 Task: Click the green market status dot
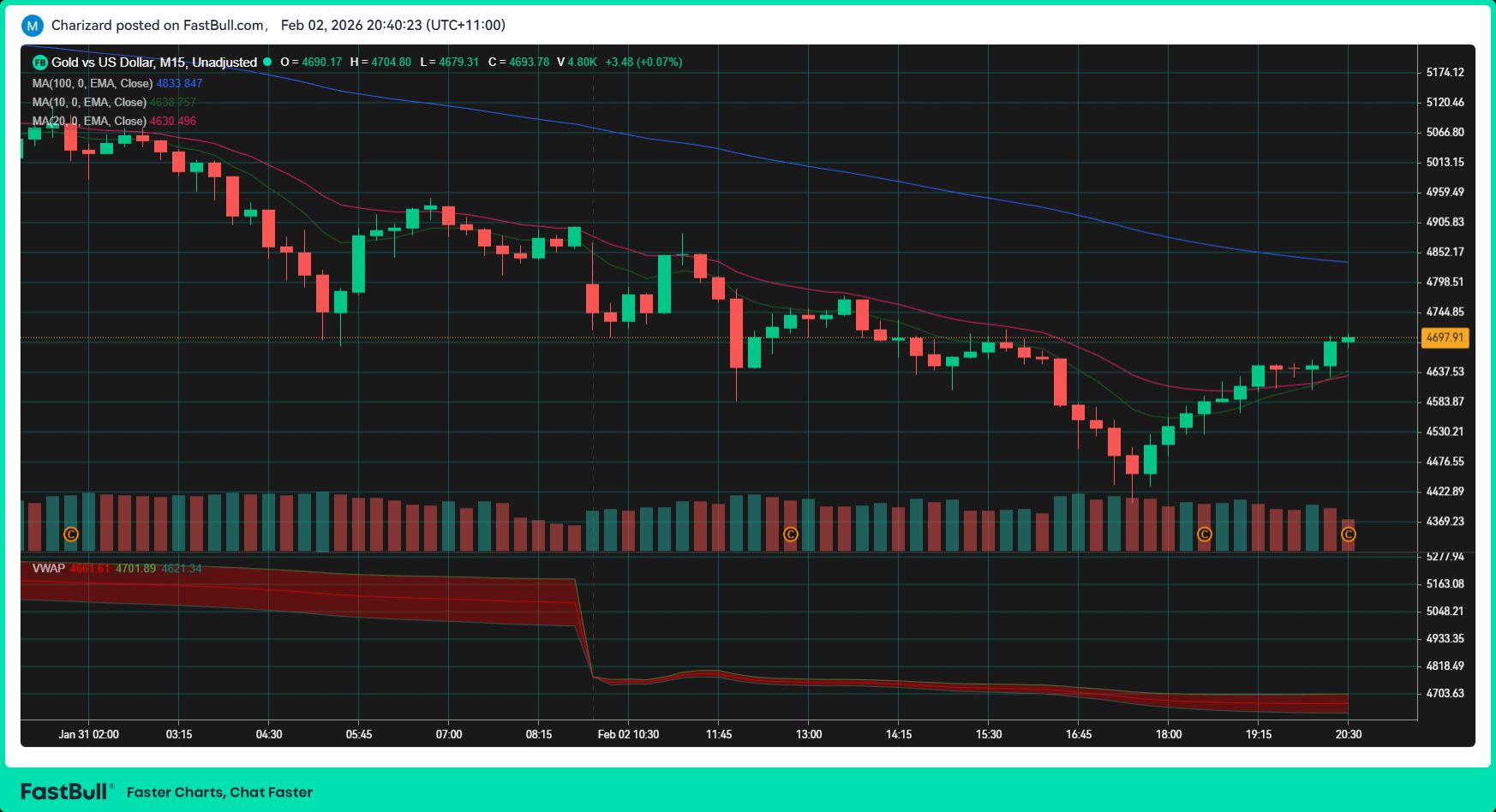(x=267, y=62)
